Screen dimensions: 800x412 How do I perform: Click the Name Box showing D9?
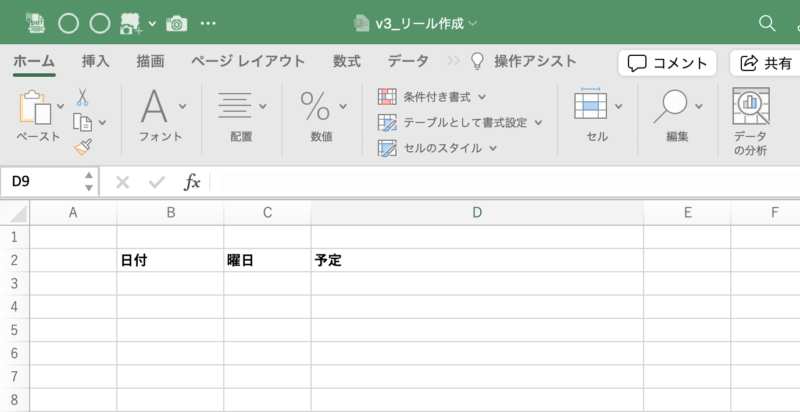41,182
